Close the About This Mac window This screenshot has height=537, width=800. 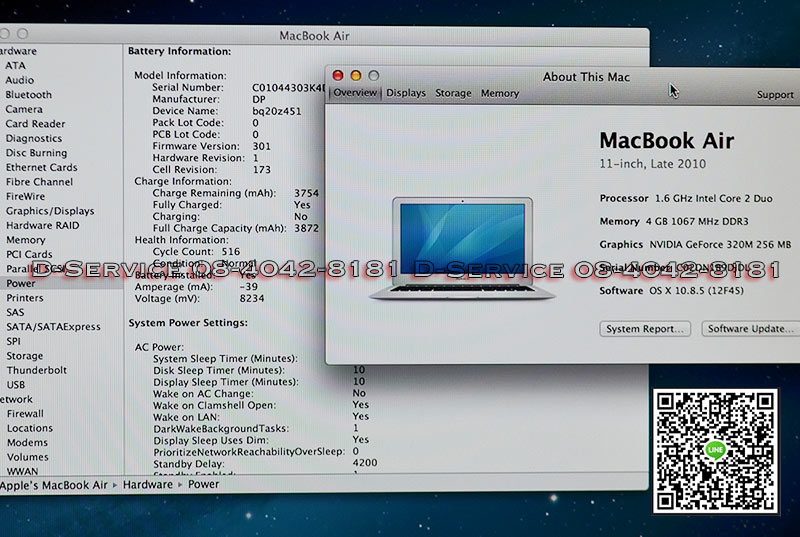click(338, 75)
